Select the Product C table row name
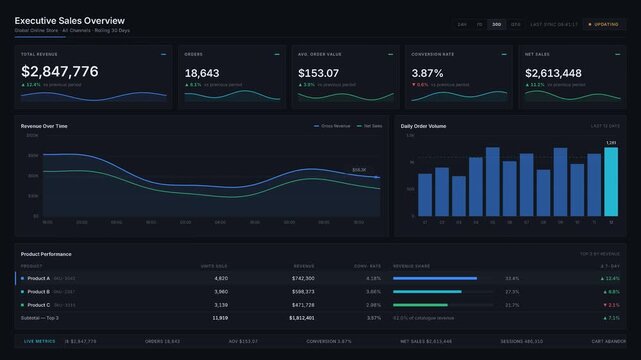The height and width of the screenshot is (360, 641). (x=39, y=305)
